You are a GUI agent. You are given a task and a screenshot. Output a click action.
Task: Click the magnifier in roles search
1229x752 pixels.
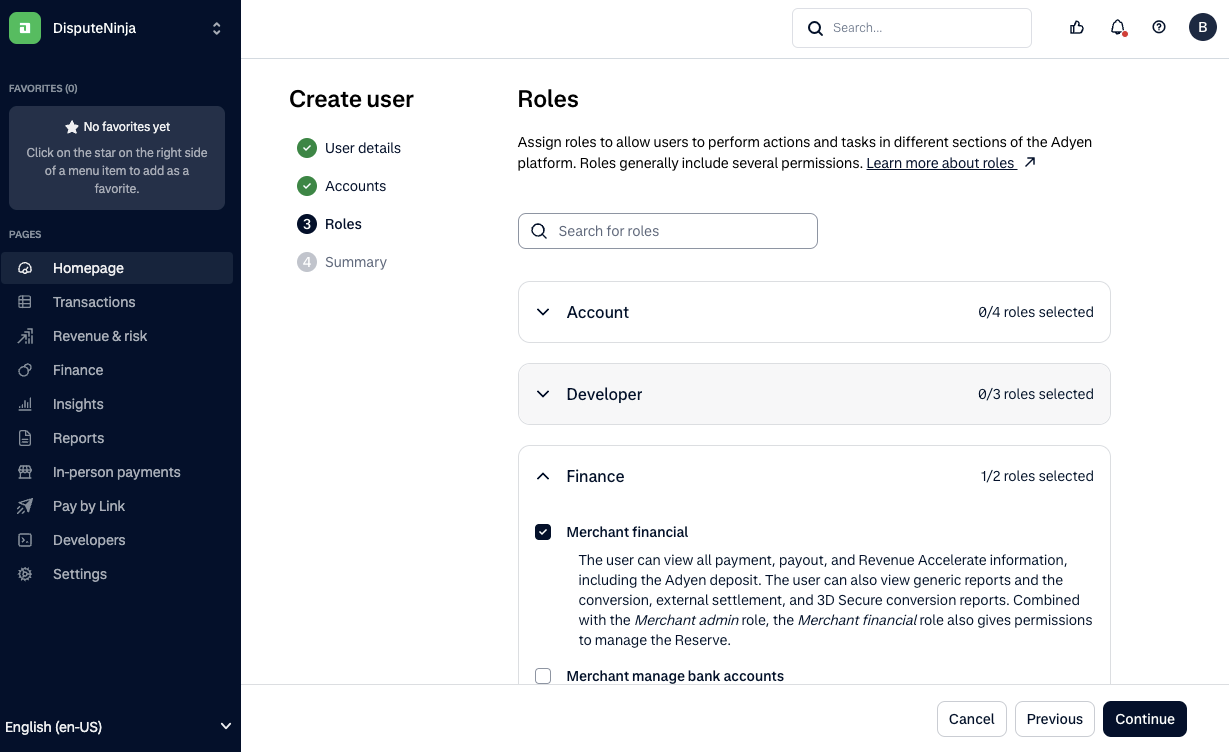[x=539, y=231]
